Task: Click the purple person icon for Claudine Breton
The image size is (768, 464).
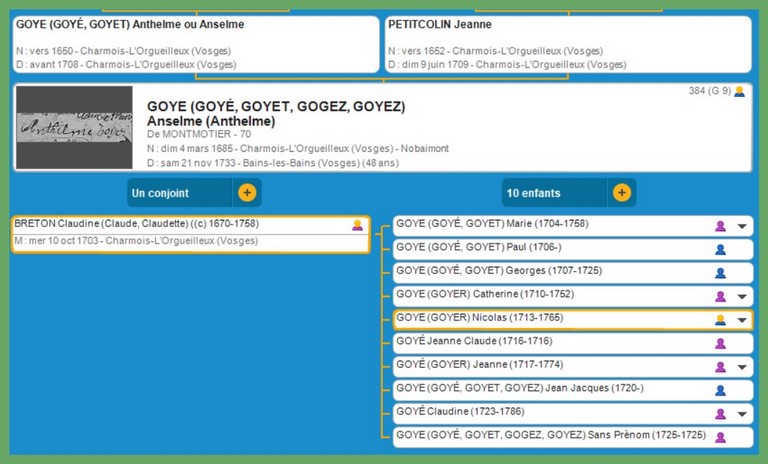Action: click(357, 225)
